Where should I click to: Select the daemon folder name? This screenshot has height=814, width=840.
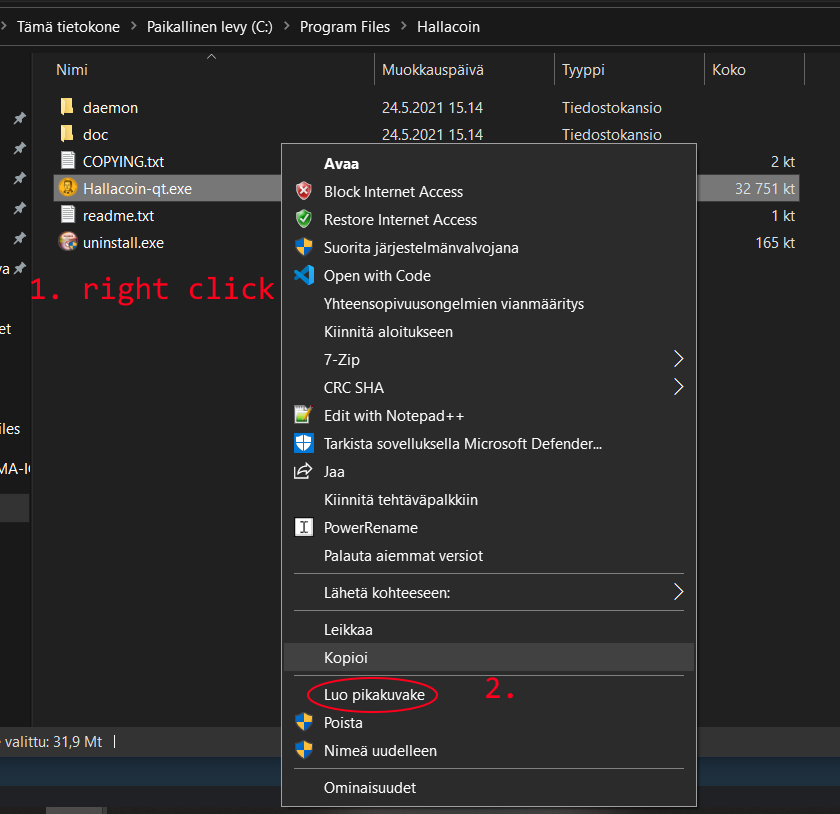[110, 108]
